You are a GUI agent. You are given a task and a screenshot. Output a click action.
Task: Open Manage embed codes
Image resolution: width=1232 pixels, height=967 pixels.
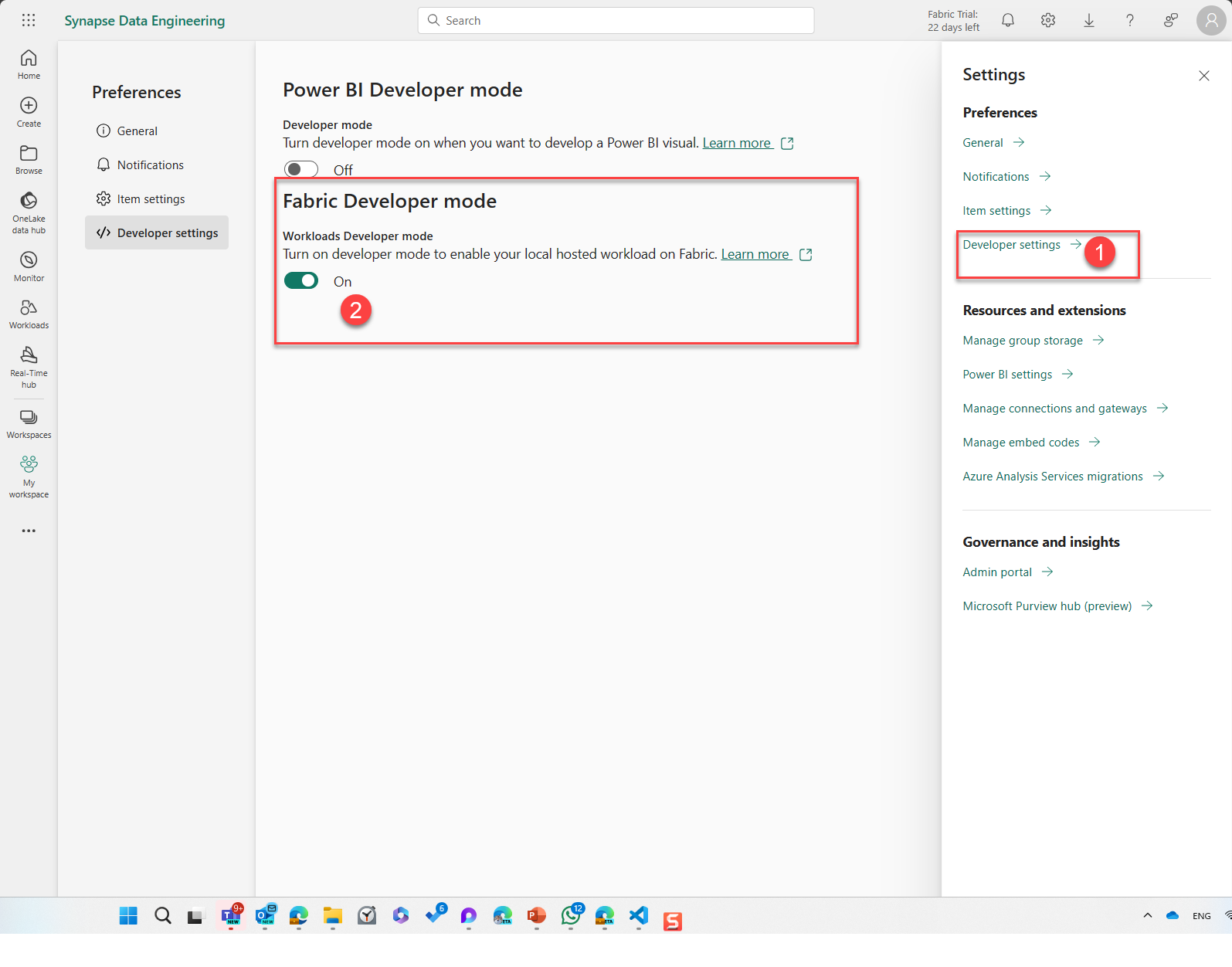click(1031, 443)
